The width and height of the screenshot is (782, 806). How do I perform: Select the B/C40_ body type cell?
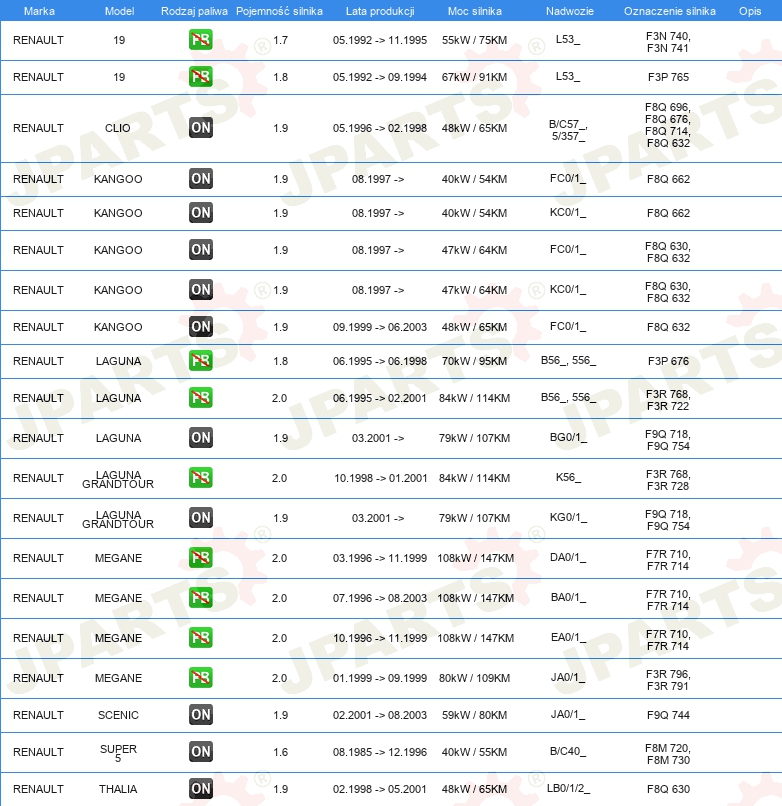tap(567, 752)
